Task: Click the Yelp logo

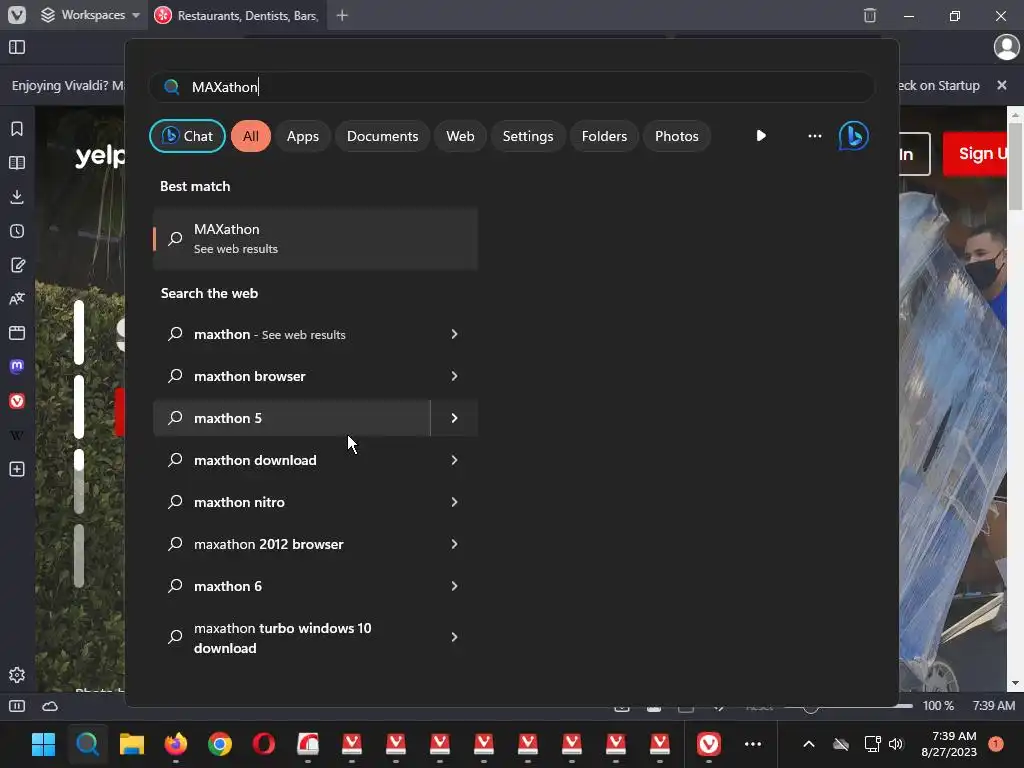Action: click(99, 155)
